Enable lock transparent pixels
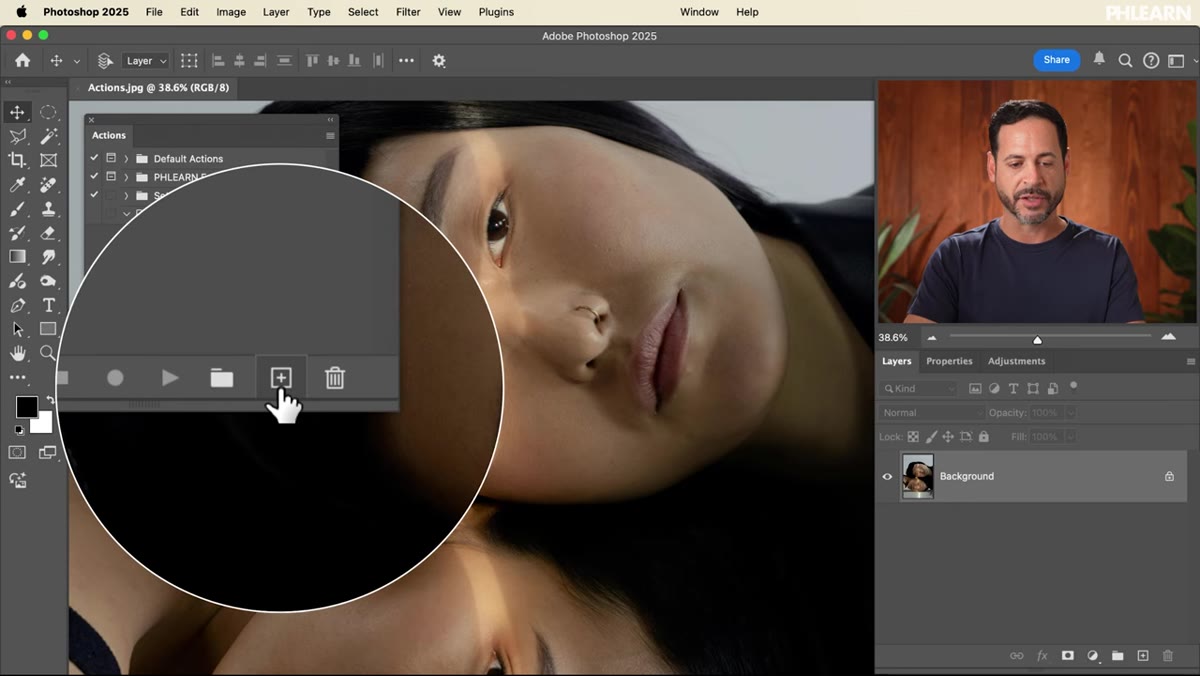 click(x=913, y=437)
